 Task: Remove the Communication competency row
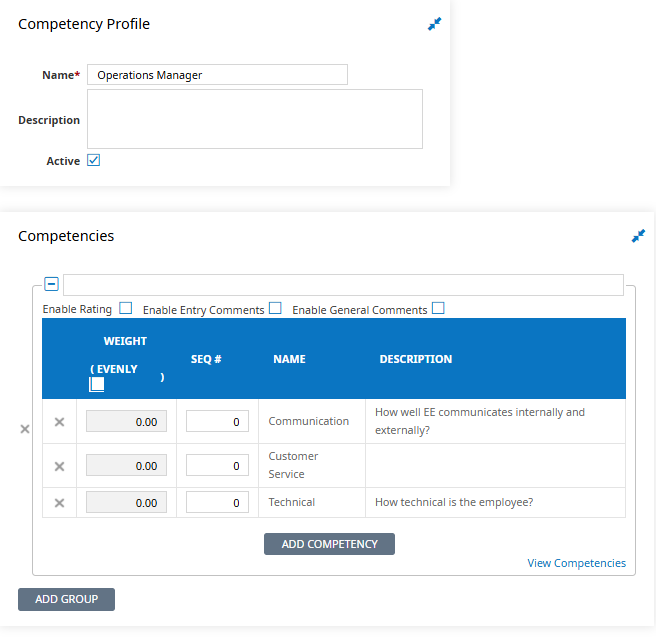(x=59, y=422)
